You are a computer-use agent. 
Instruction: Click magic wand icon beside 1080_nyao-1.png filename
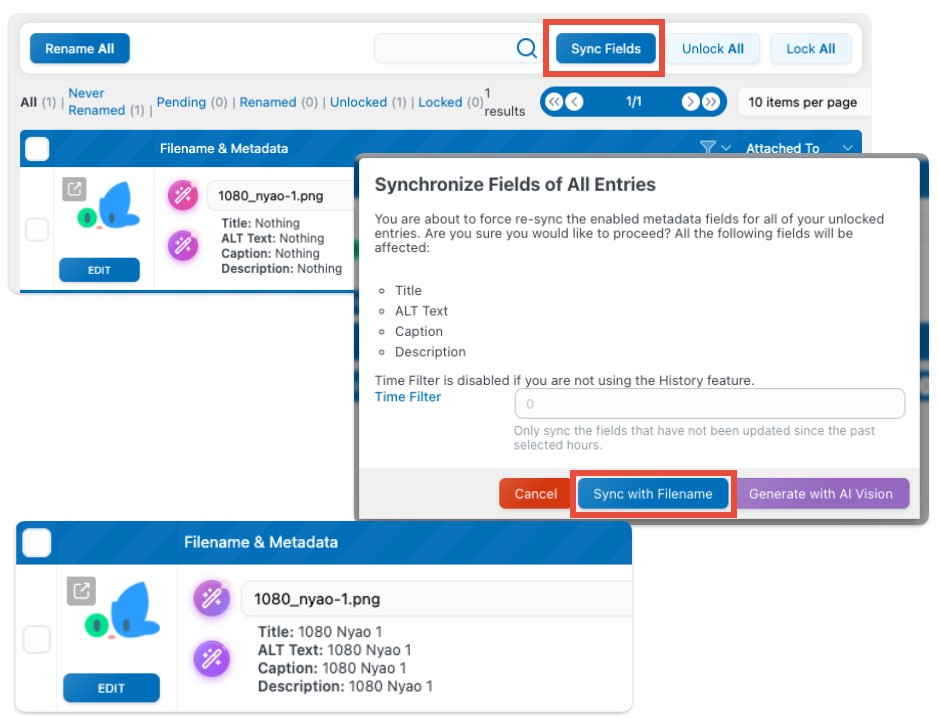pyautogui.click(x=212, y=599)
